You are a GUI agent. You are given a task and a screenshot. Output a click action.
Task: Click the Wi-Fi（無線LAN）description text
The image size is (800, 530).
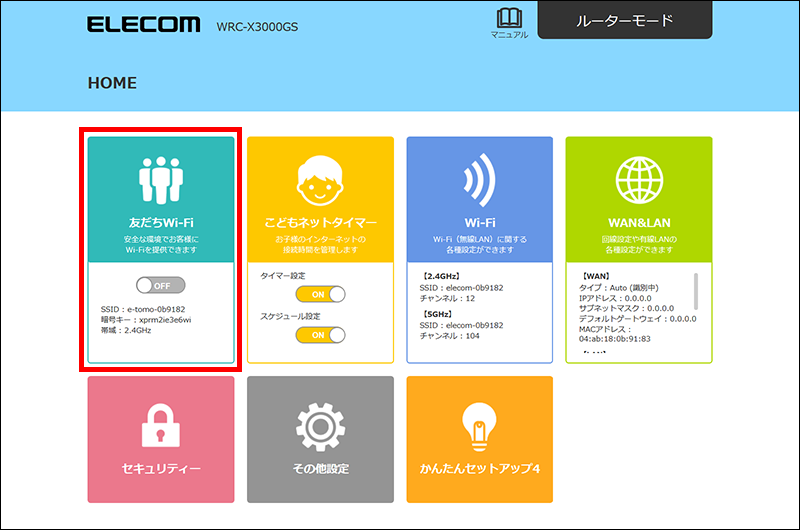480,244
